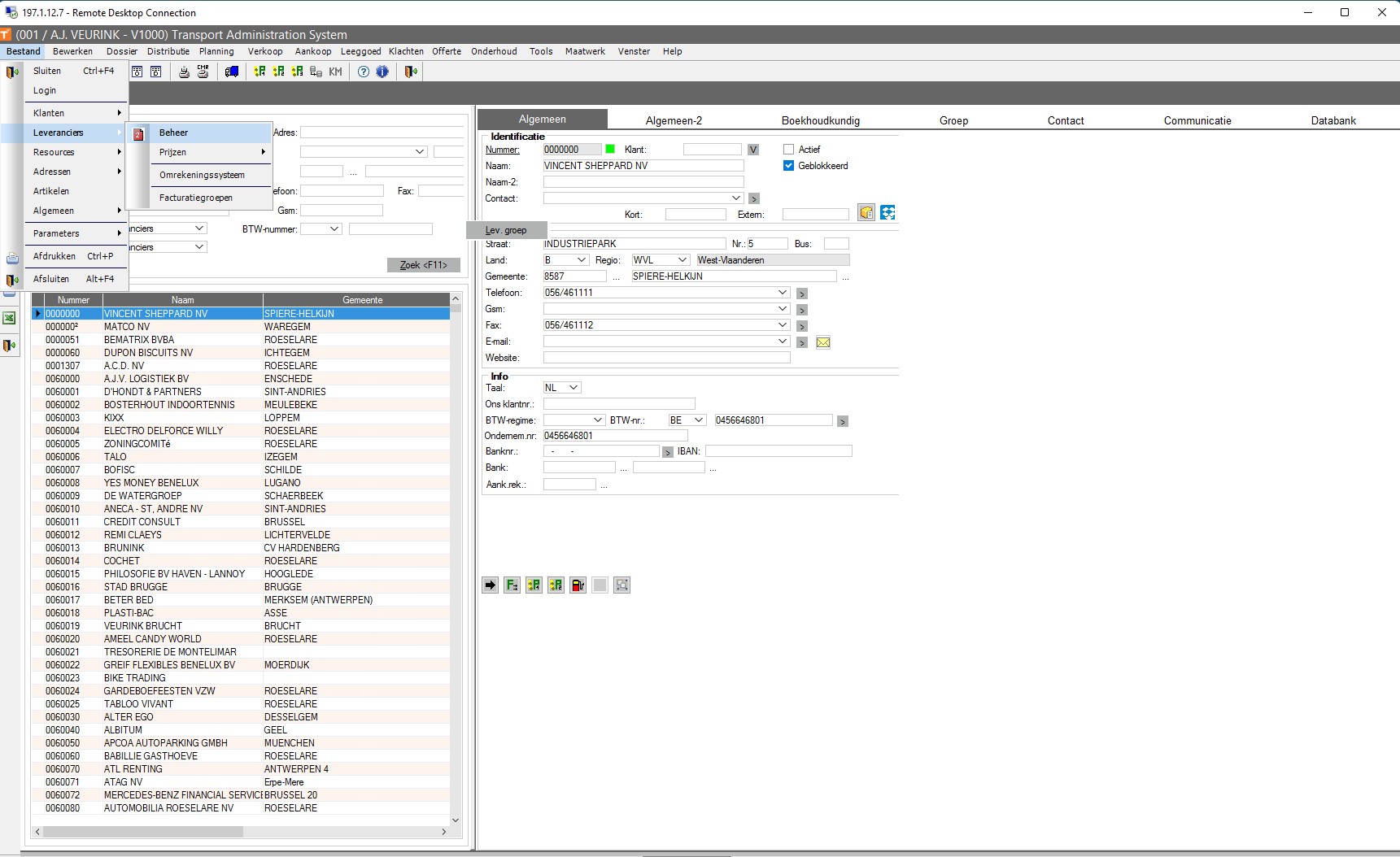
Task: Click the CMR printer toolbar icon
Action: coord(203,72)
